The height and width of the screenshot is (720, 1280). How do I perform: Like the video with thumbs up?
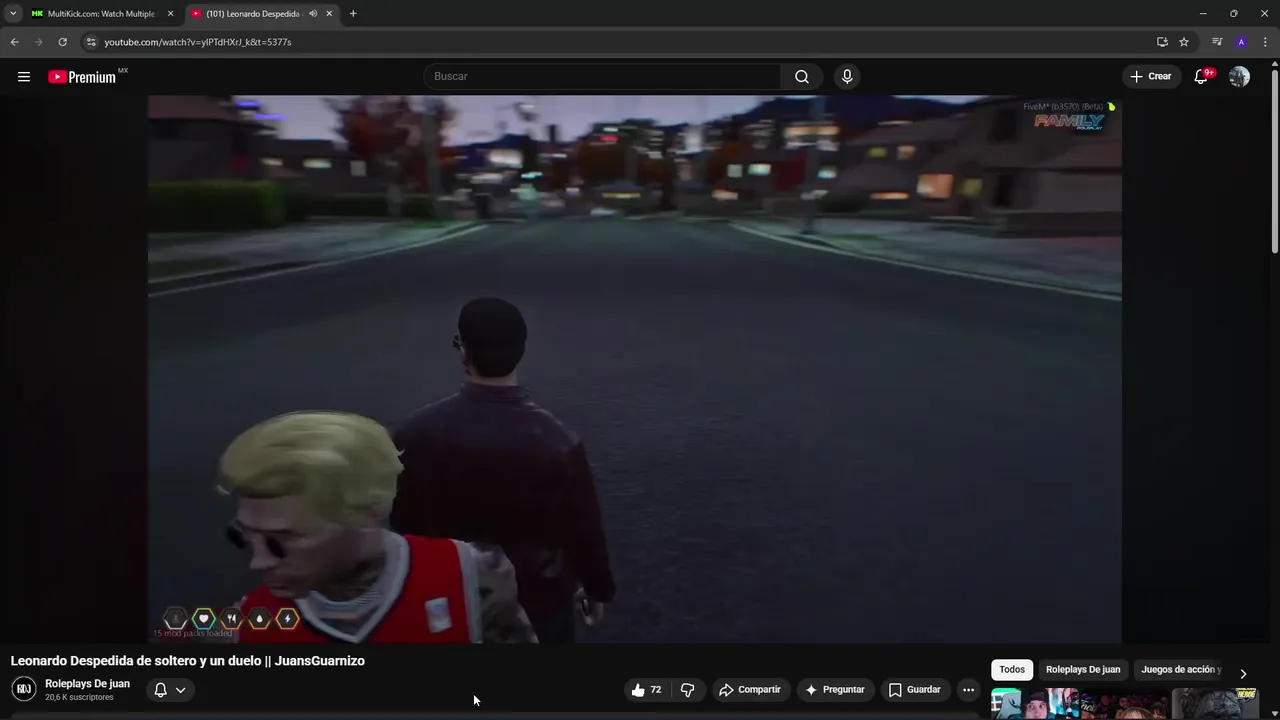[x=646, y=689]
